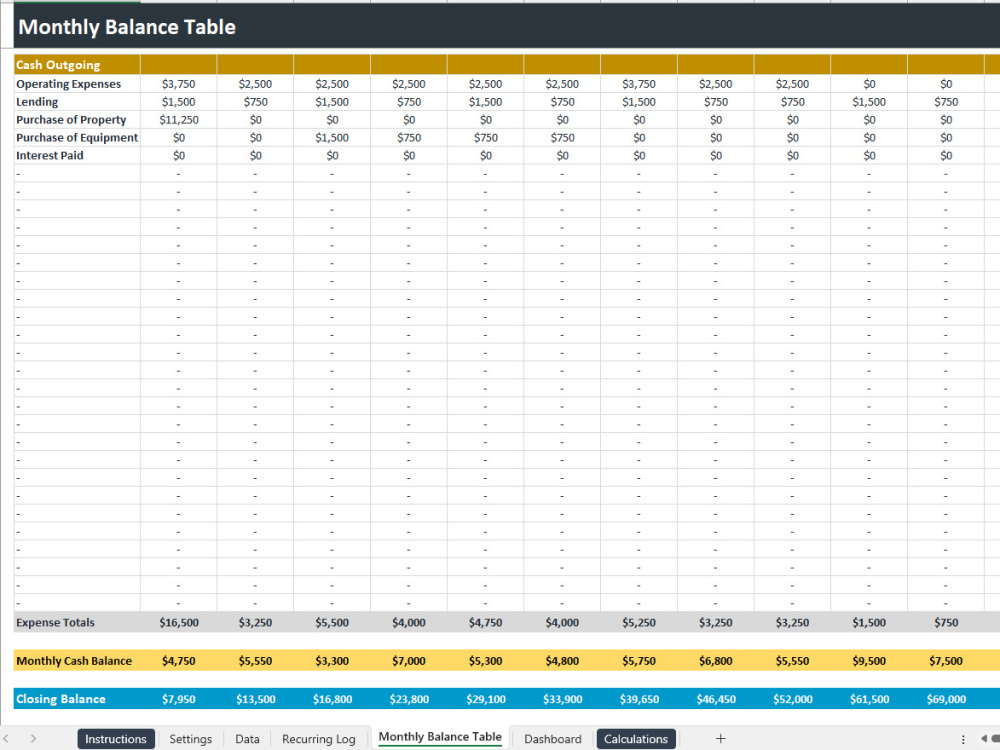This screenshot has height=750, width=1000.
Task: Select the $23,800 closing balance cell
Action: (409, 699)
